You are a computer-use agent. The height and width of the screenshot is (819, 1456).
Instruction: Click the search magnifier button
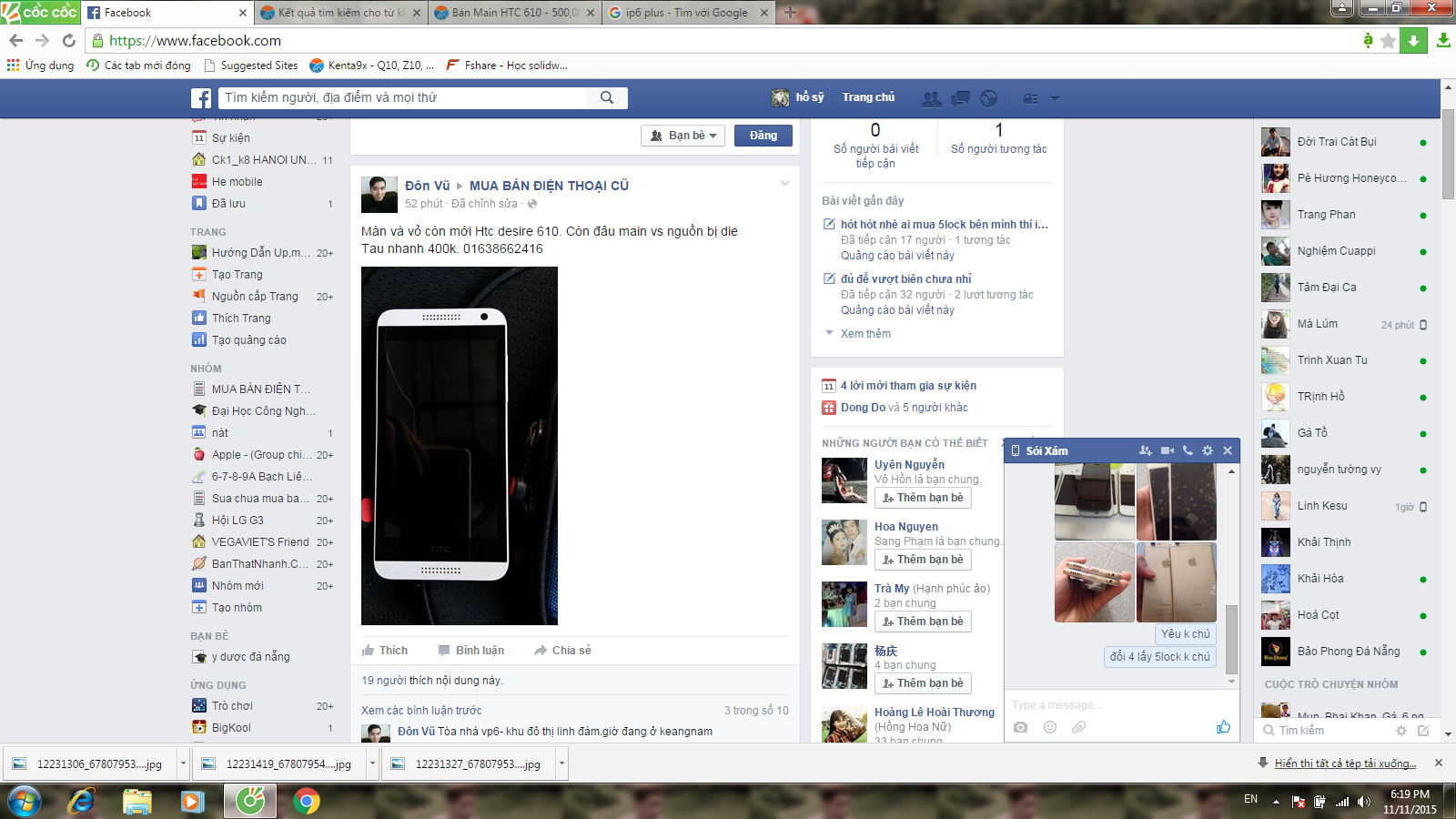click(607, 97)
